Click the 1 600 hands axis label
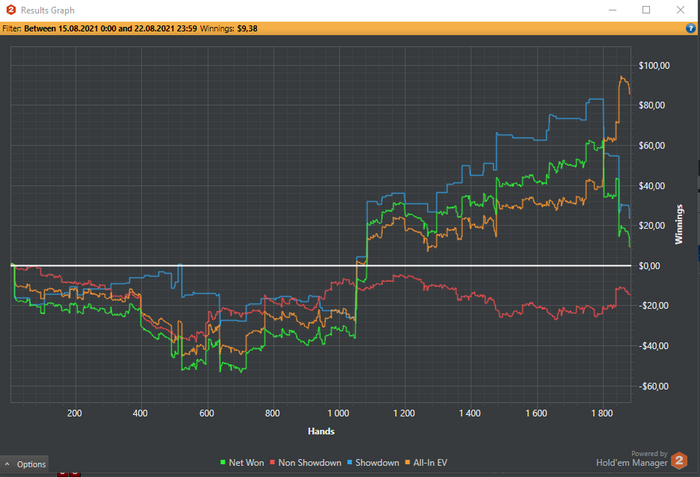 (x=536, y=413)
